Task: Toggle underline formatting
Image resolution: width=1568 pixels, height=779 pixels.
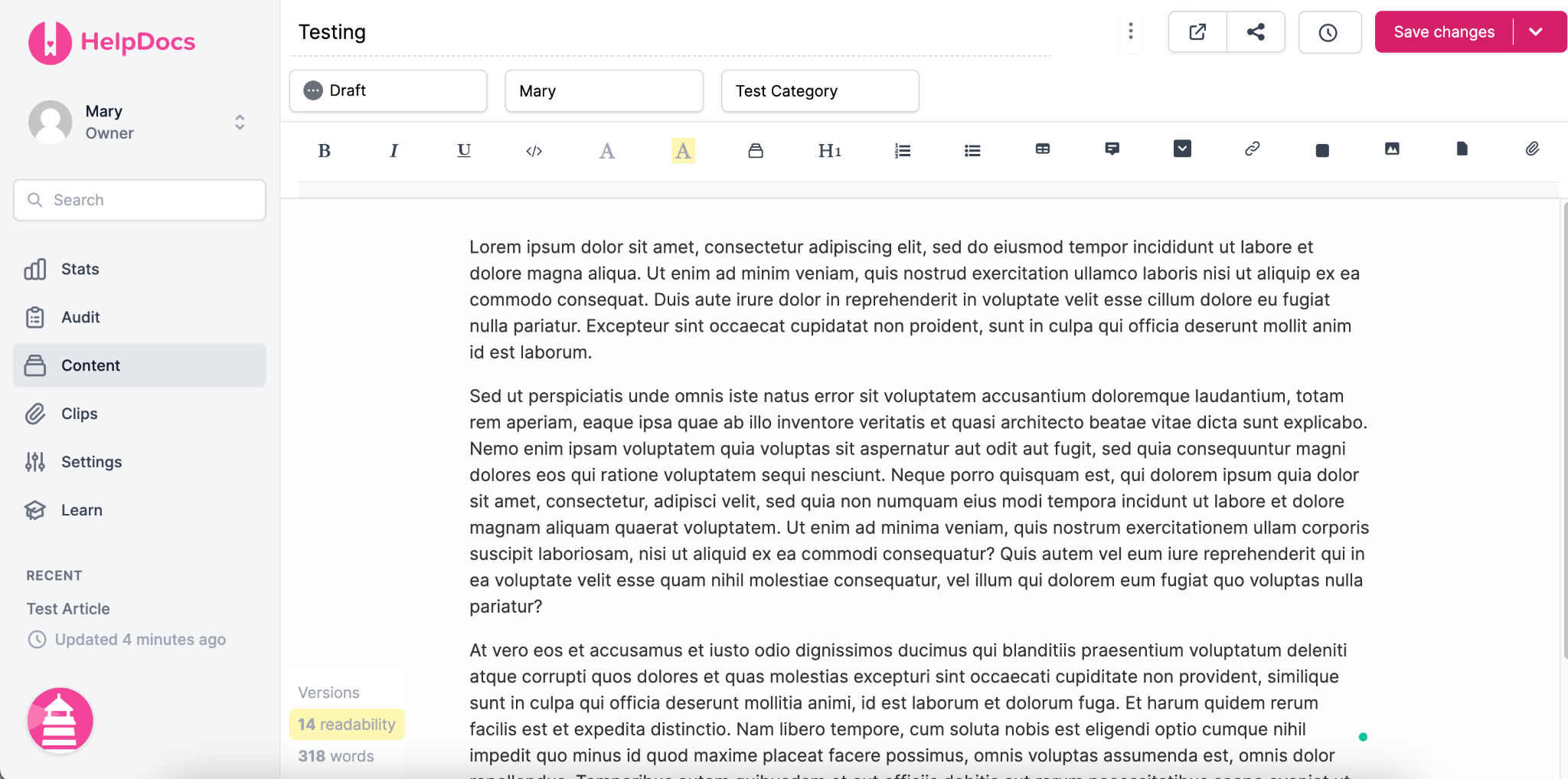Action: click(x=464, y=151)
